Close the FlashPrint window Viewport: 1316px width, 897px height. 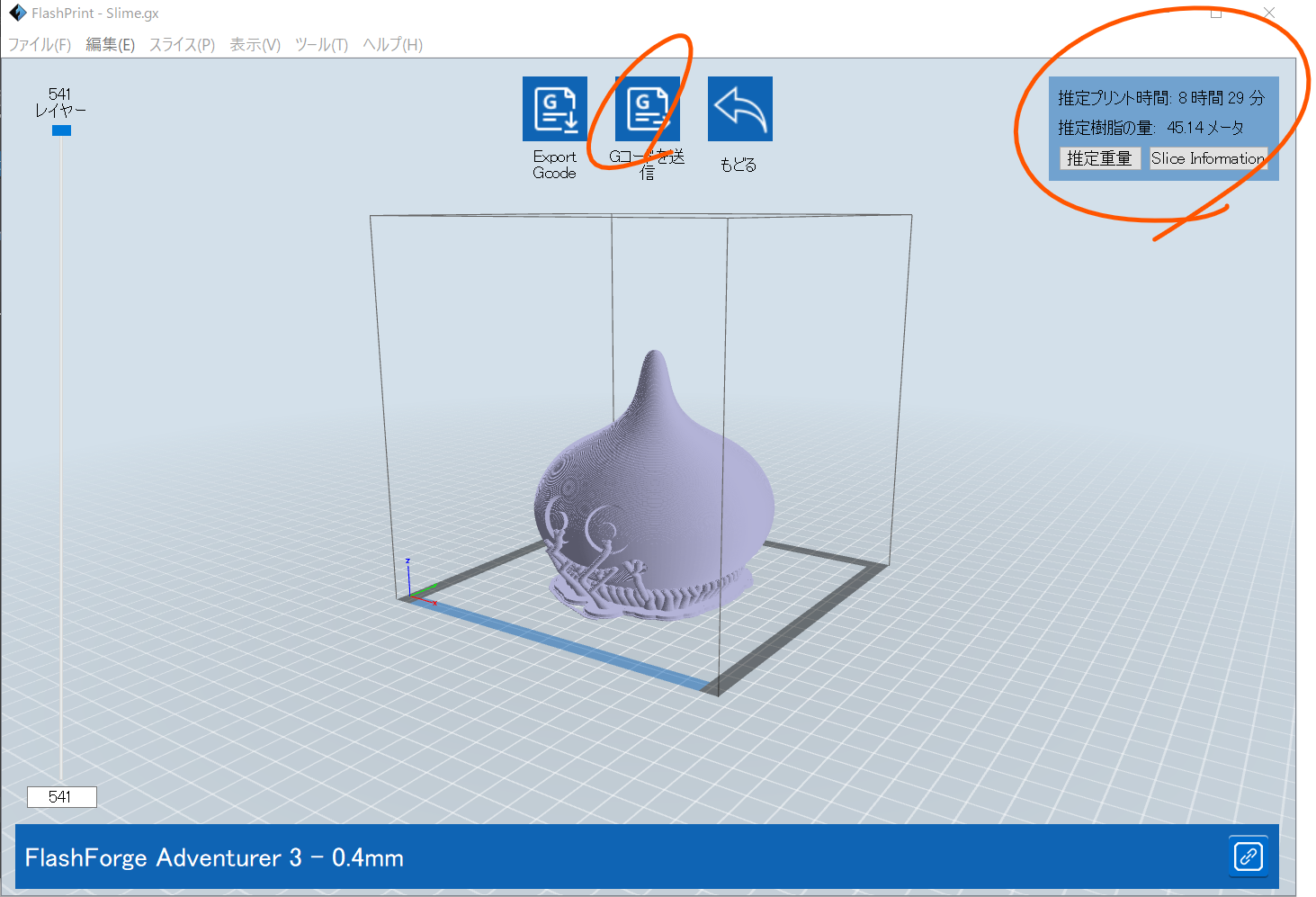[1268, 13]
